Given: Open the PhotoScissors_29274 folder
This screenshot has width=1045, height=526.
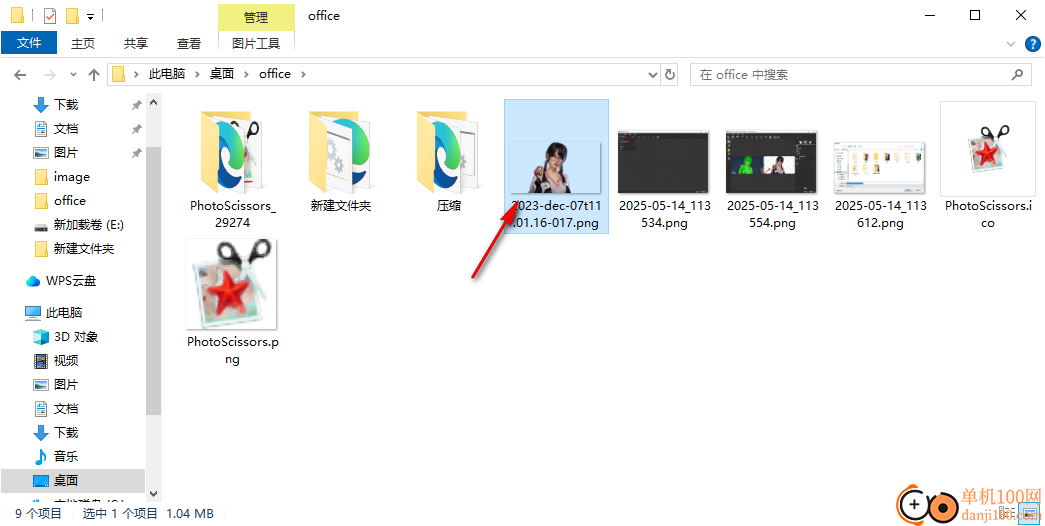Looking at the screenshot, I should click(233, 167).
